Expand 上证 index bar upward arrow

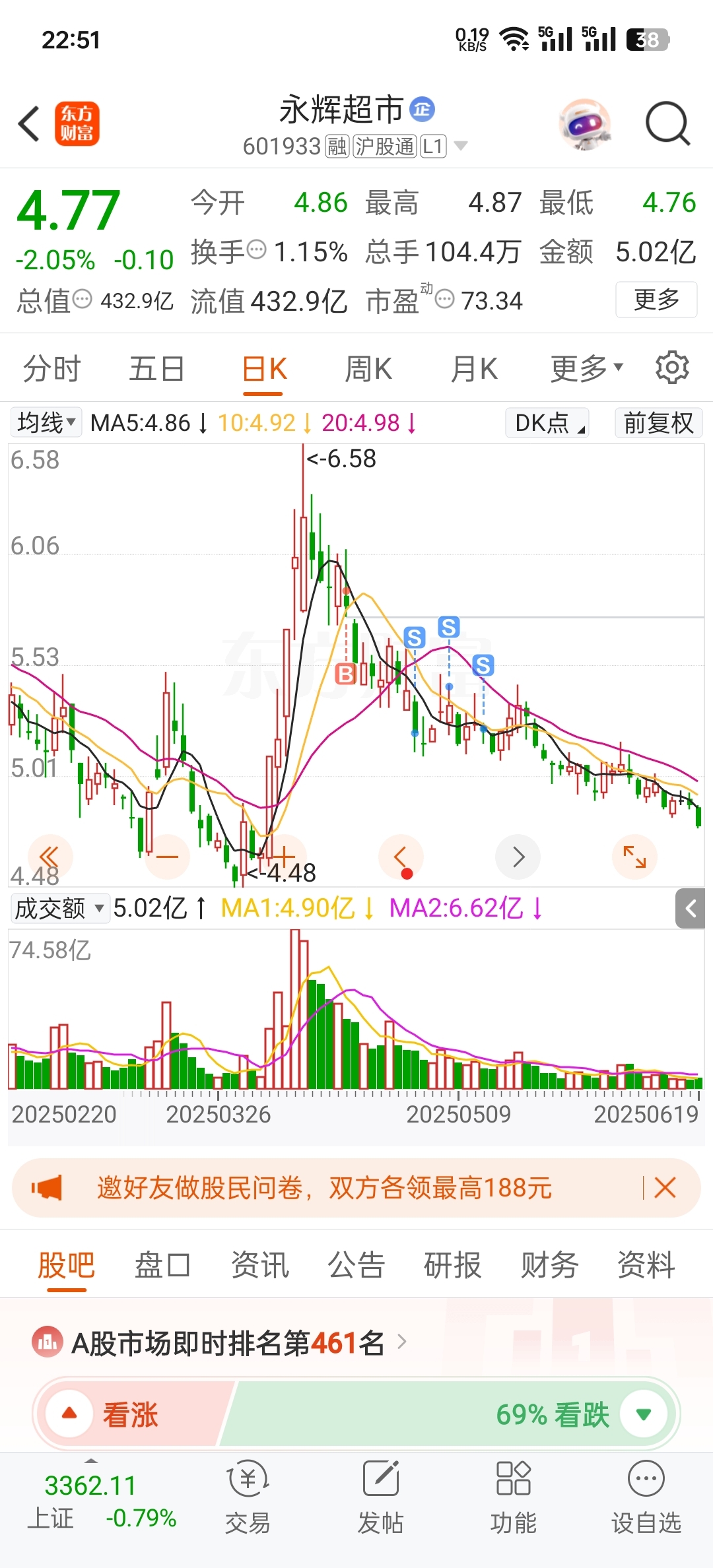(x=91, y=1461)
